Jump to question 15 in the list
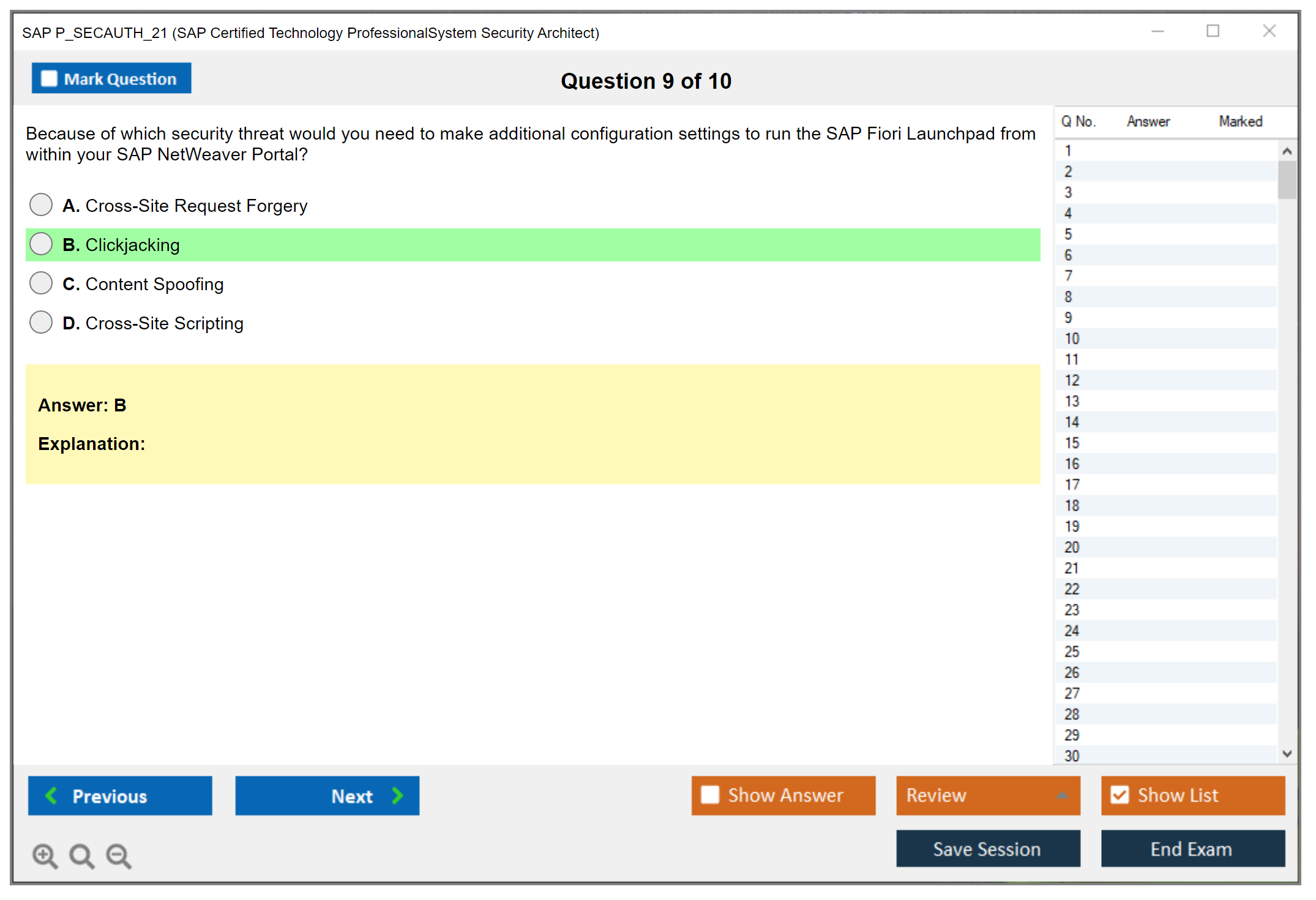 click(1072, 443)
